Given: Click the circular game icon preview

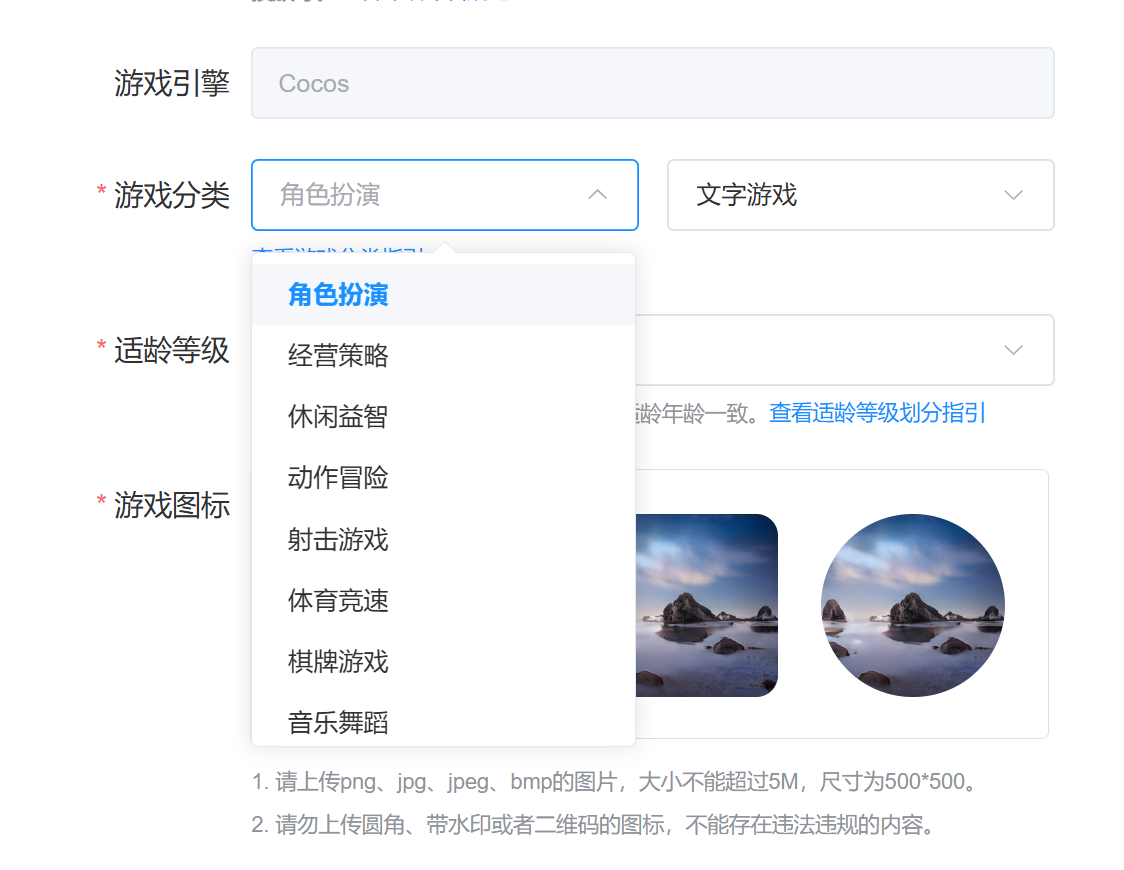Looking at the screenshot, I should (913, 605).
